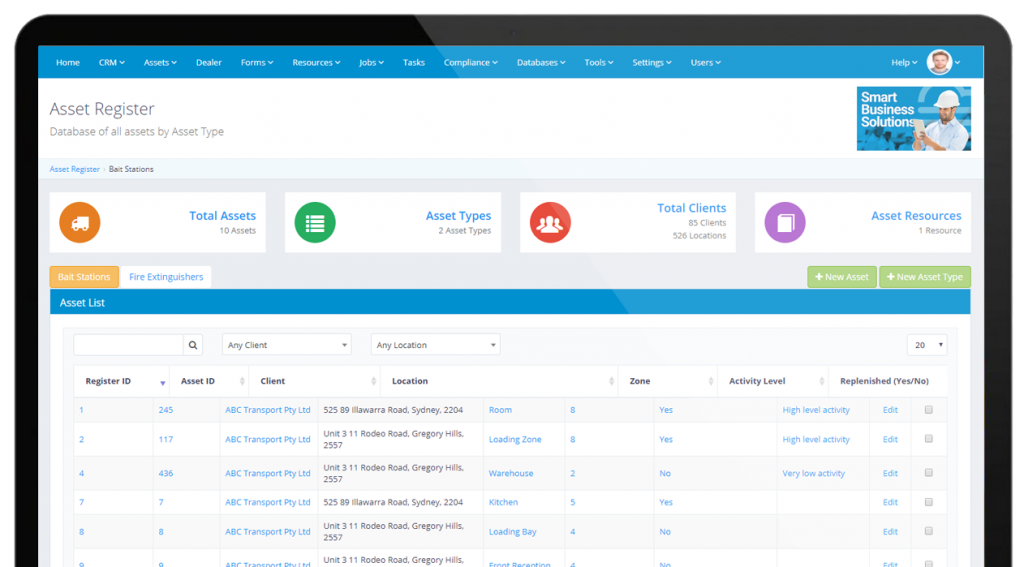Expand the Settings menu
1024x567 pixels.
(652, 63)
